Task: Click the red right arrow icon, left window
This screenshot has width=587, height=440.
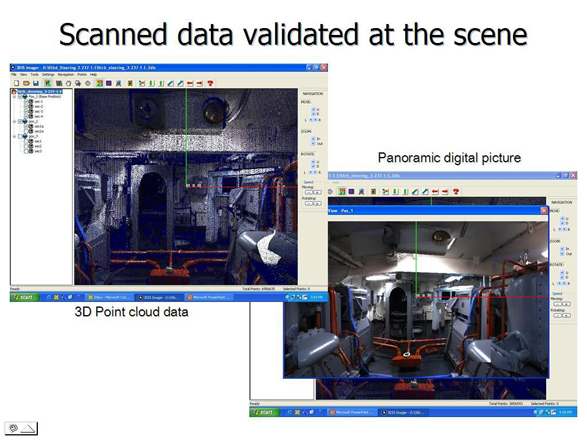Action: [200, 83]
